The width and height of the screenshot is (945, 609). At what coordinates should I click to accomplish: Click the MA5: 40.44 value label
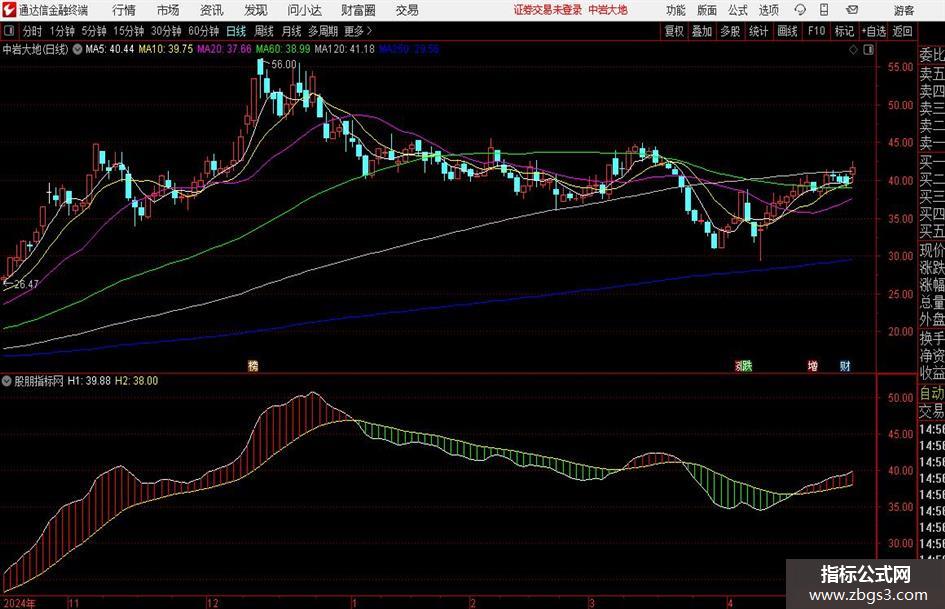pyautogui.click(x=110, y=49)
